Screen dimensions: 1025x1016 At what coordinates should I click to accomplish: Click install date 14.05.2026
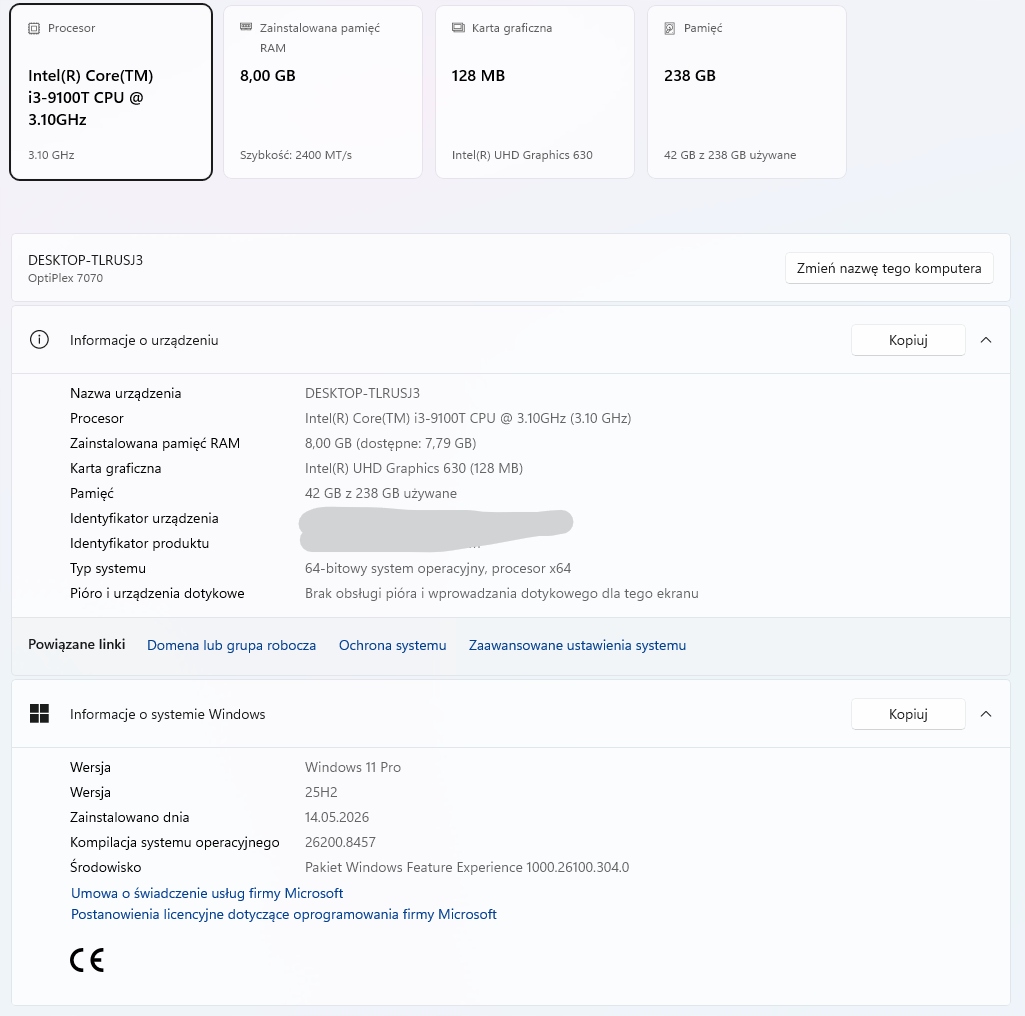[337, 817]
